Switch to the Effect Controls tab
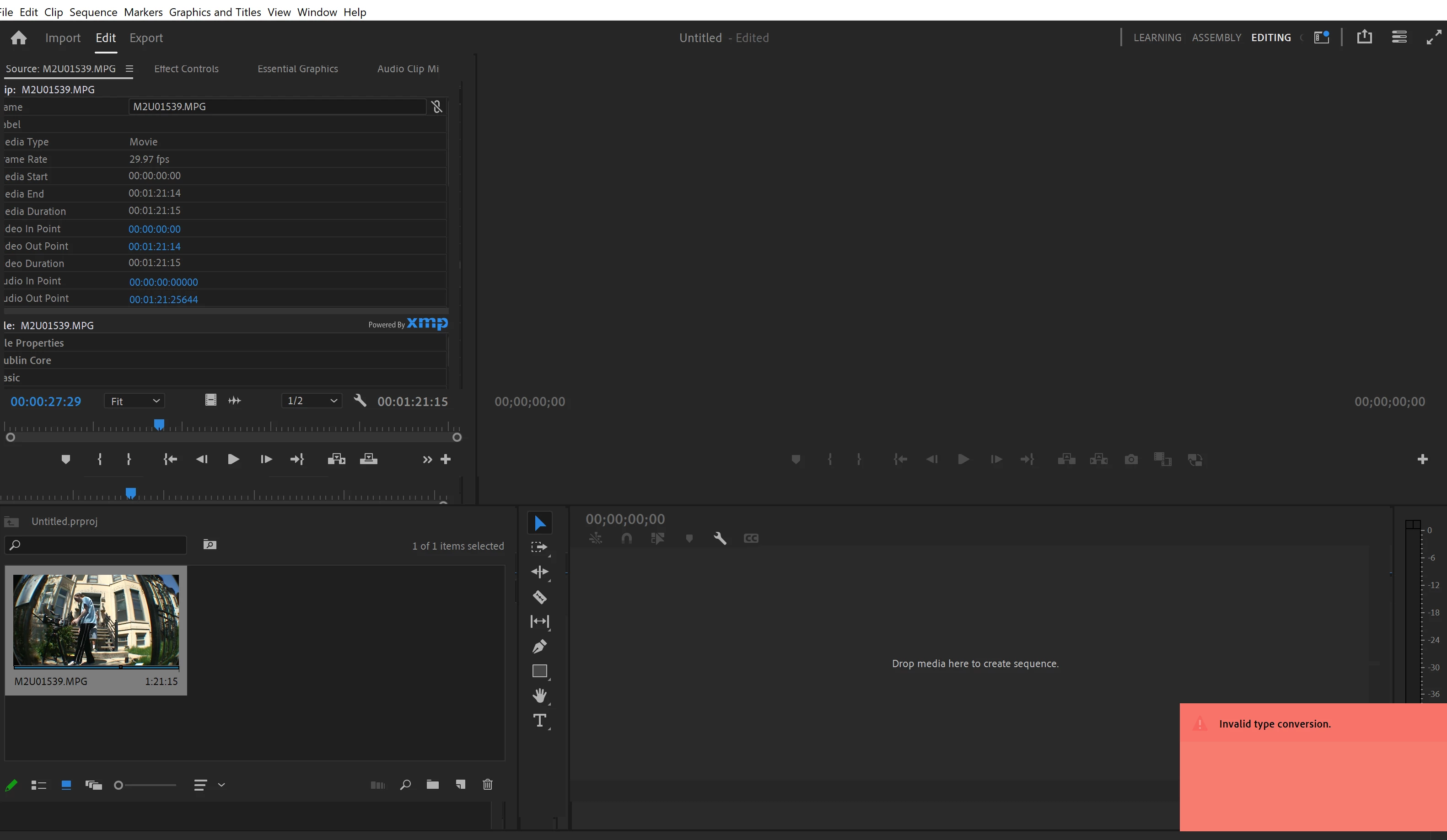This screenshot has height=840, width=1447. coord(186,69)
